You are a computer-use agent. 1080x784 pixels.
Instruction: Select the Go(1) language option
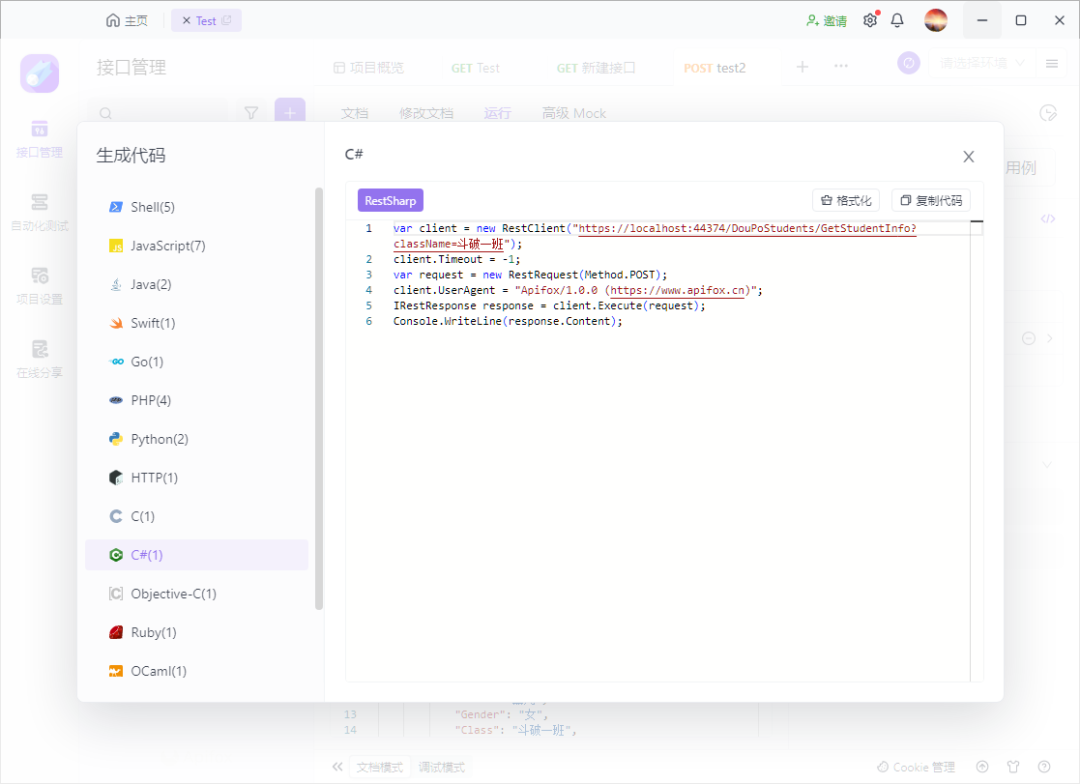click(x=147, y=361)
